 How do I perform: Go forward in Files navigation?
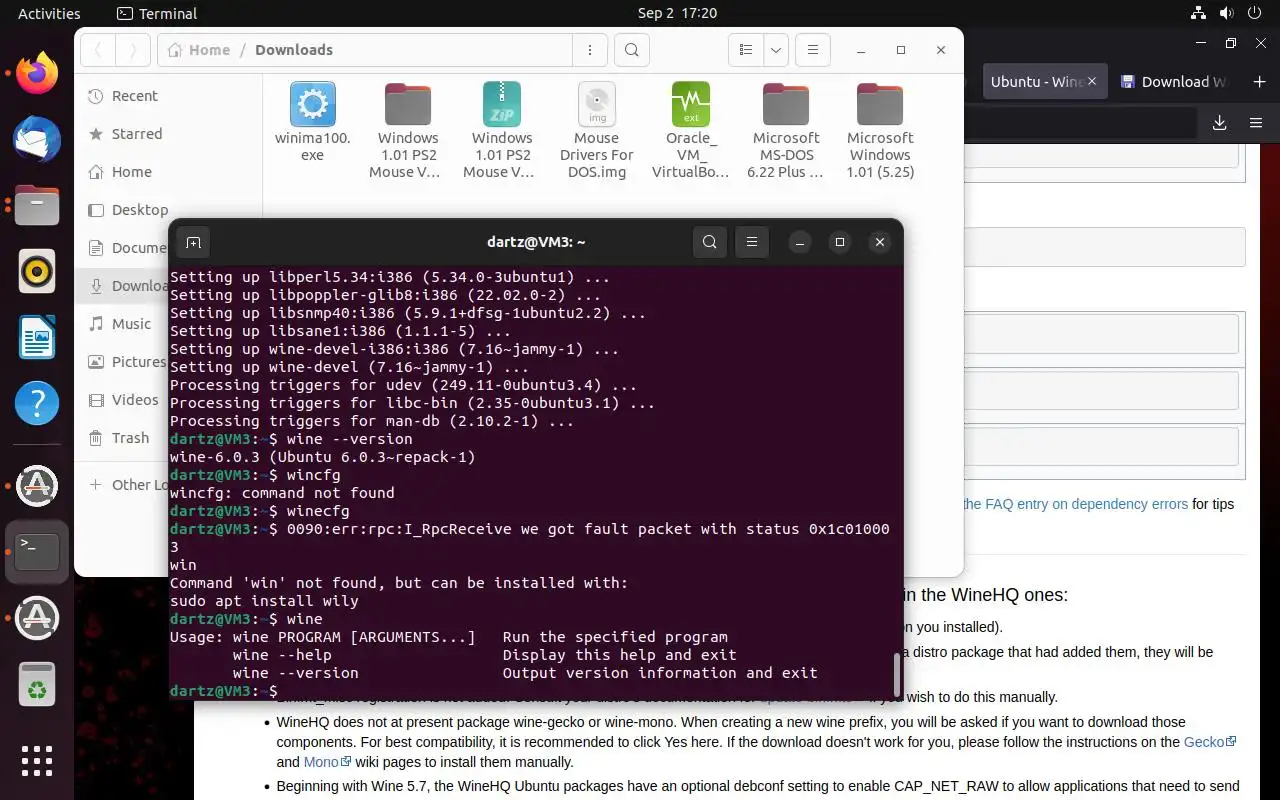133,50
